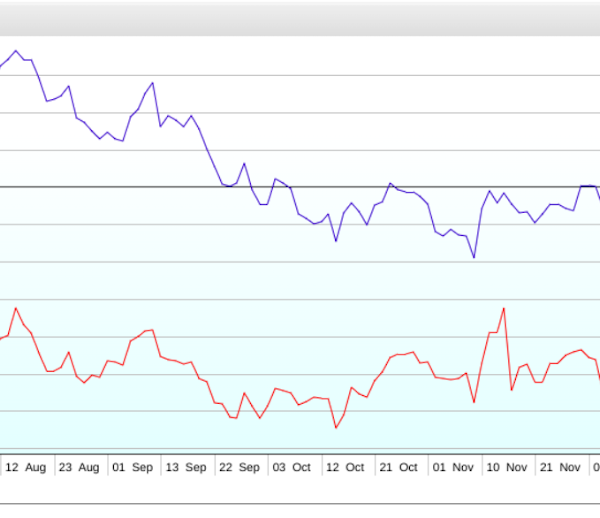Select the 03 Oct axis label
The height and width of the screenshot is (518, 600).
pos(294,467)
